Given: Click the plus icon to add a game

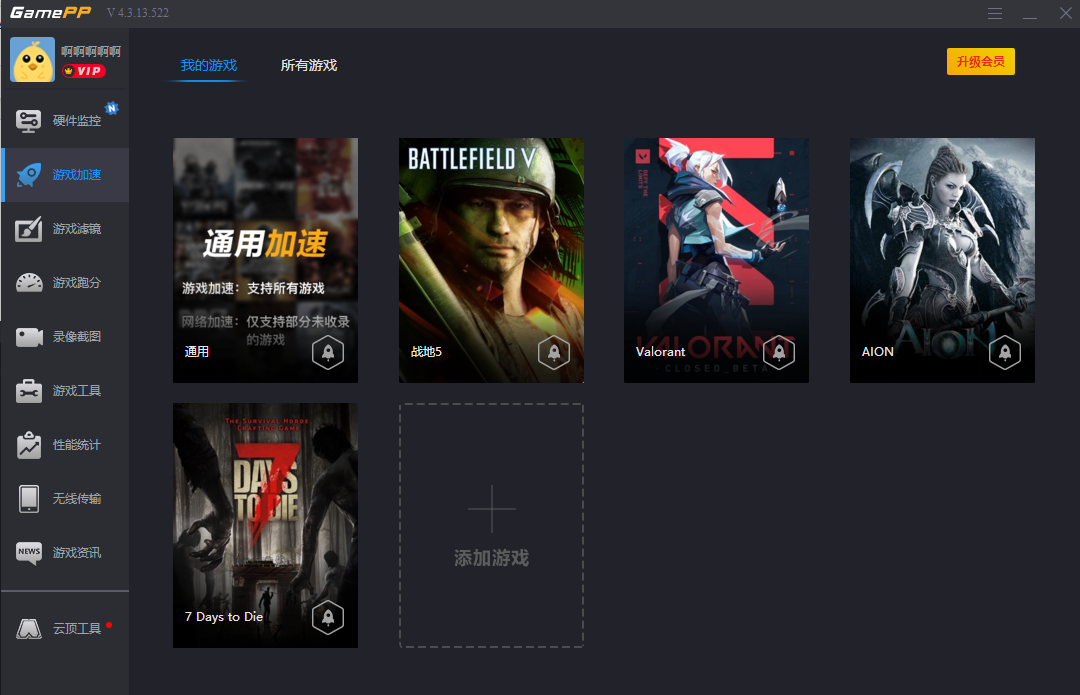Looking at the screenshot, I should (492, 509).
